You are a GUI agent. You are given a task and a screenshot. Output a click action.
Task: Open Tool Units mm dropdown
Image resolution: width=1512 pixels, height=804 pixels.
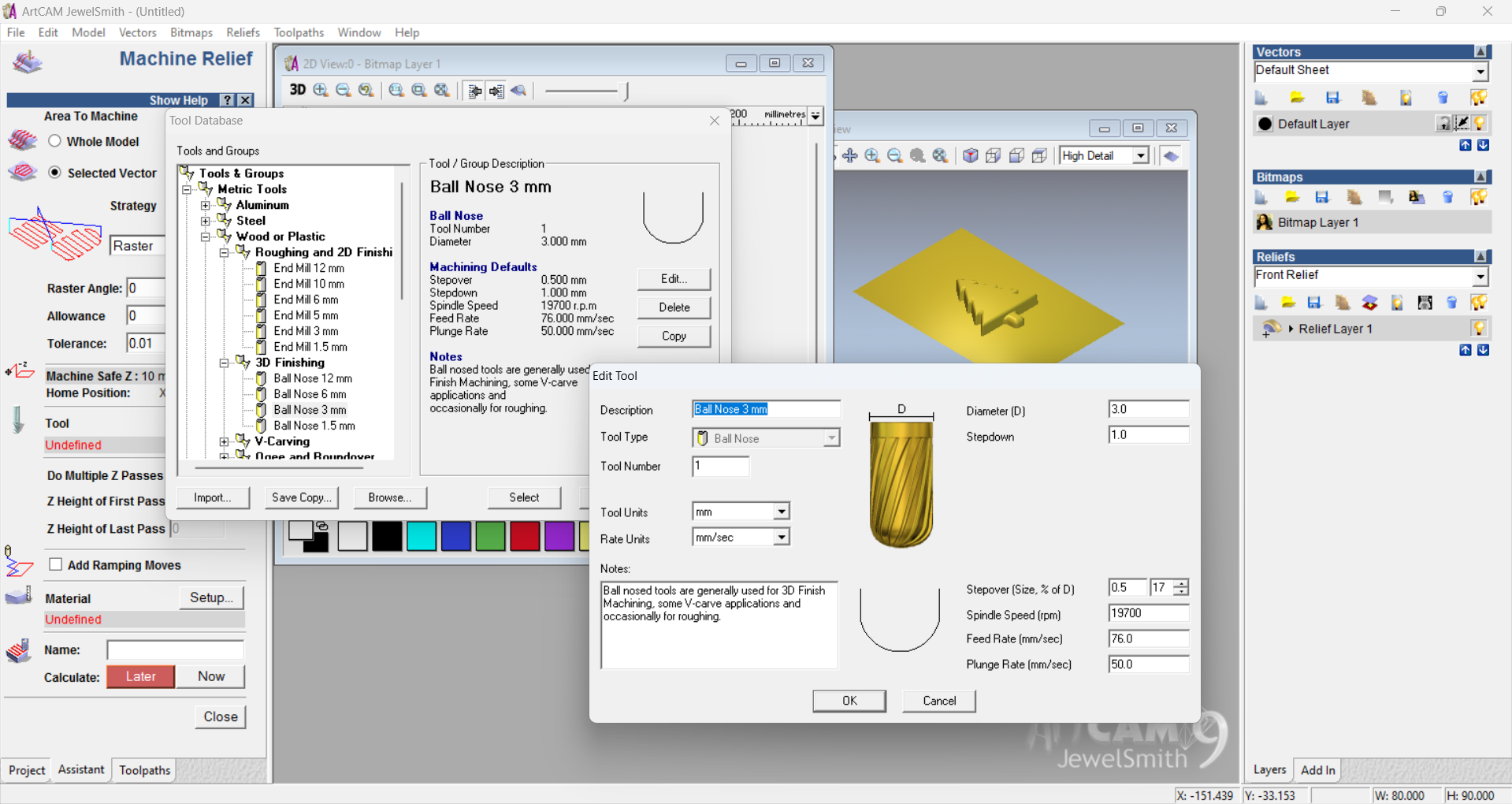pyautogui.click(x=781, y=512)
